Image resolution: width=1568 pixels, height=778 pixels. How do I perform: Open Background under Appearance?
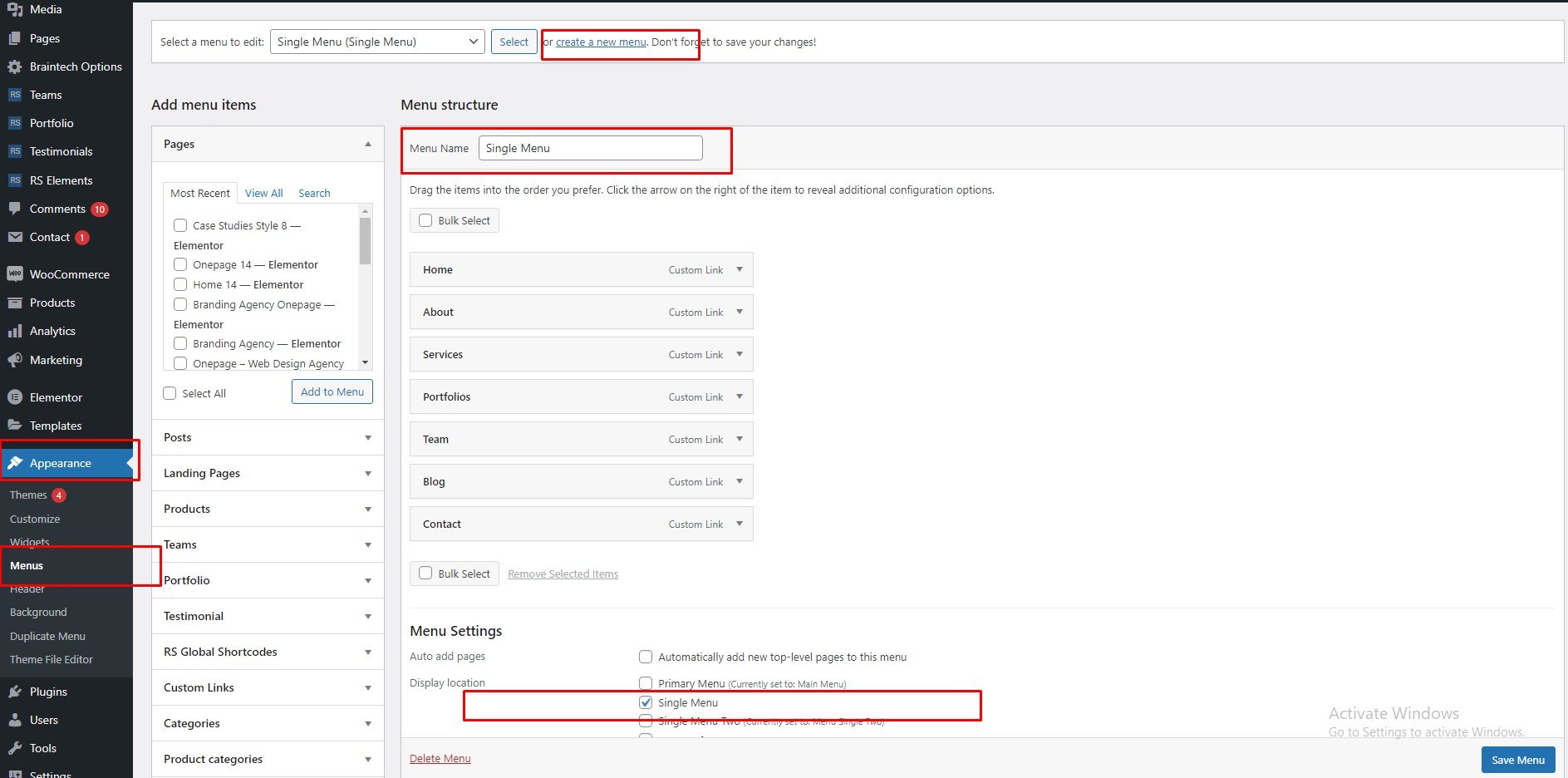[38, 612]
